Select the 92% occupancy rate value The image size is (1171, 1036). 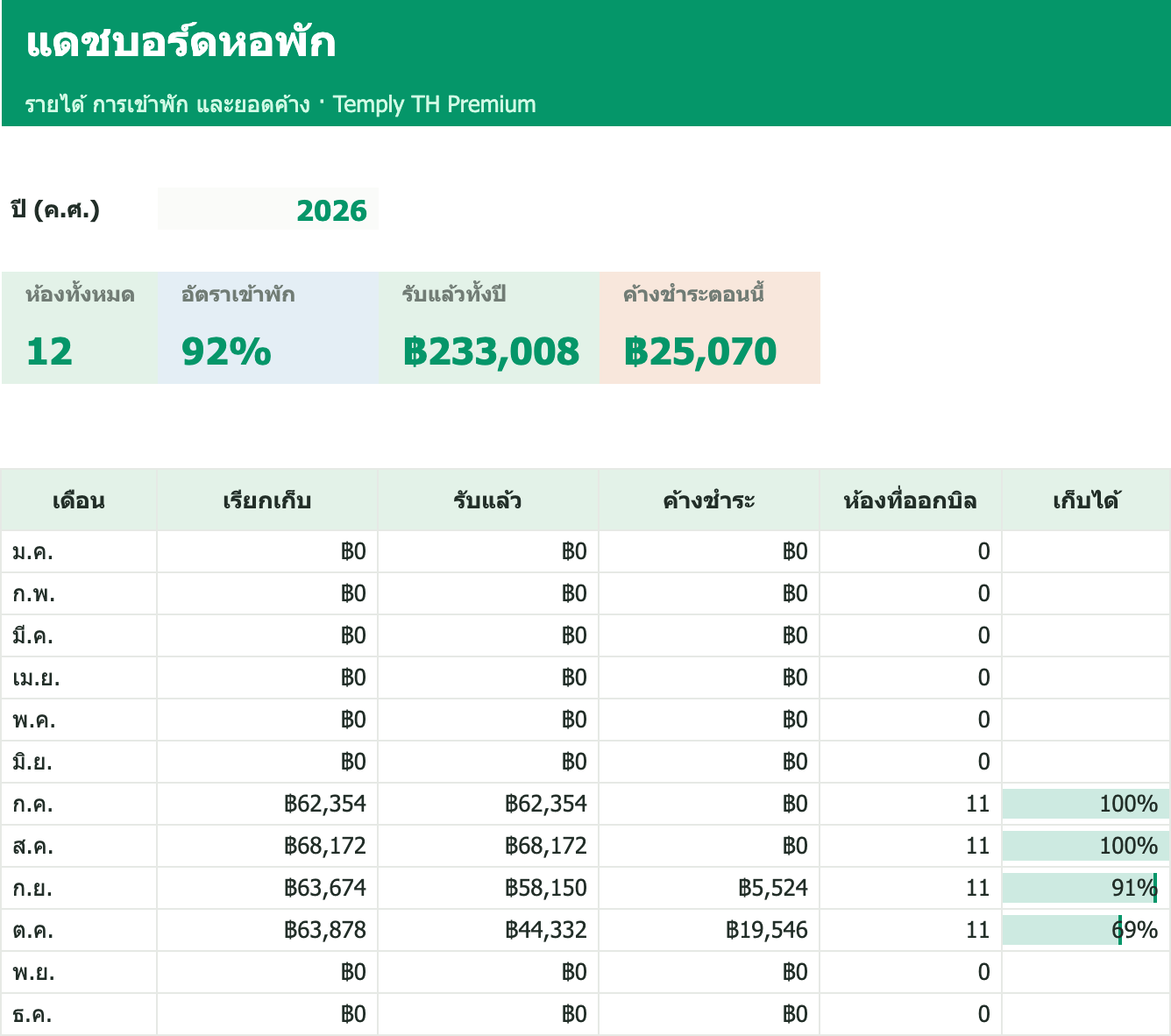(x=226, y=351)
